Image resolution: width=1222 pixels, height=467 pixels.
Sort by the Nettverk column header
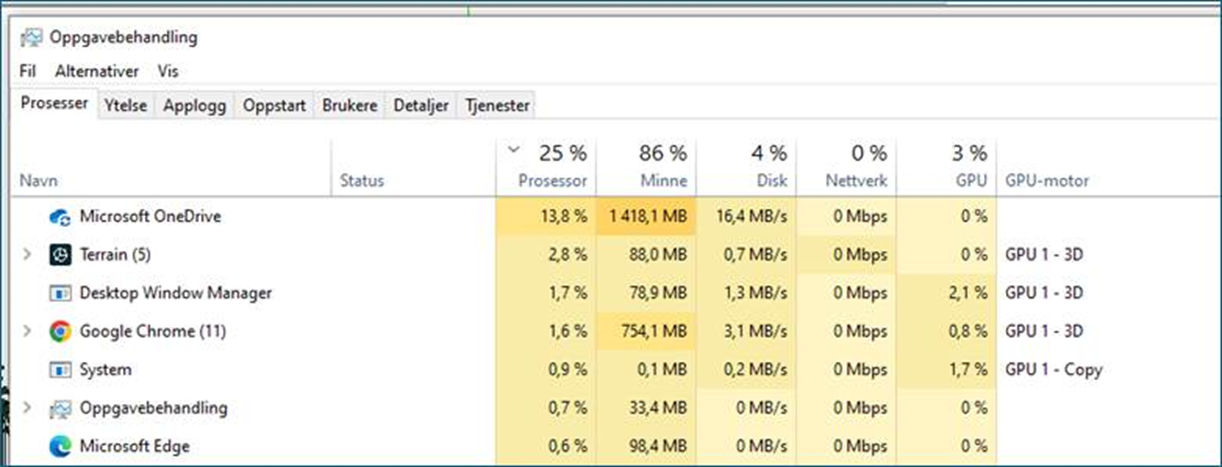click(856, 181)
